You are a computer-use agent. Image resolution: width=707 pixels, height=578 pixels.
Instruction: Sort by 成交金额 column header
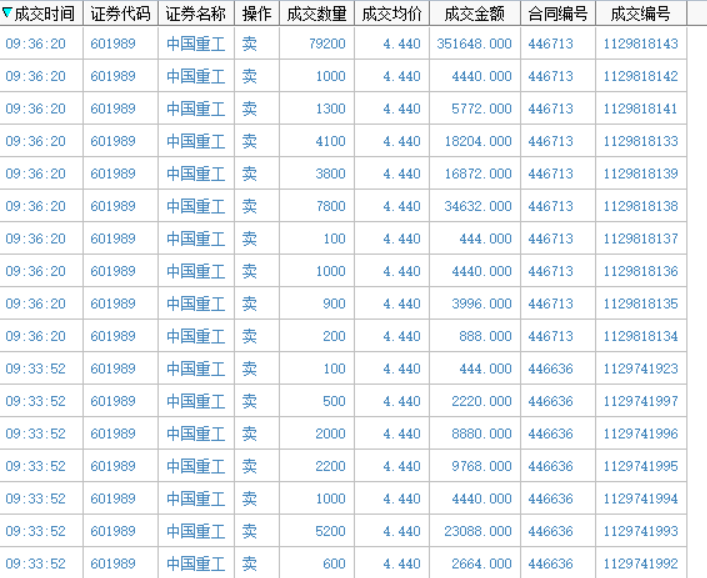click(475, 14)
